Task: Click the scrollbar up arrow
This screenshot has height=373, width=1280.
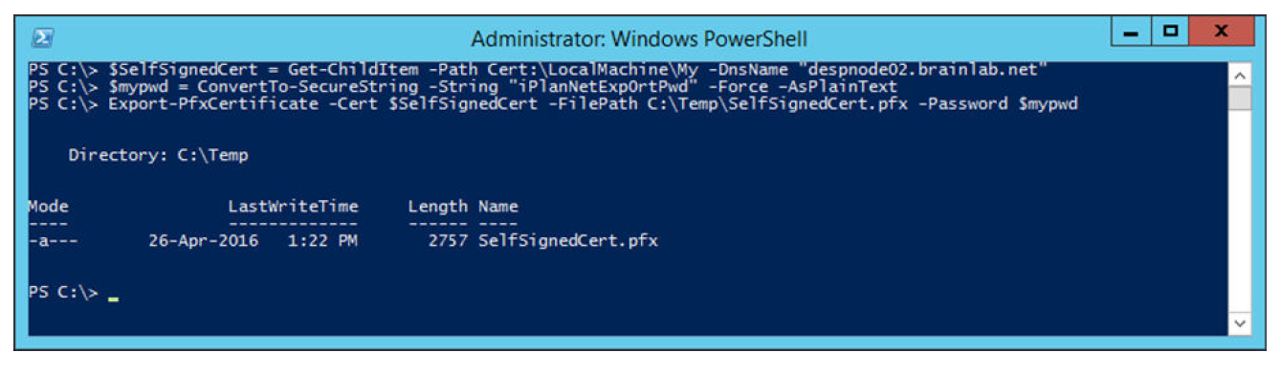Action: tap(1240, 75)
